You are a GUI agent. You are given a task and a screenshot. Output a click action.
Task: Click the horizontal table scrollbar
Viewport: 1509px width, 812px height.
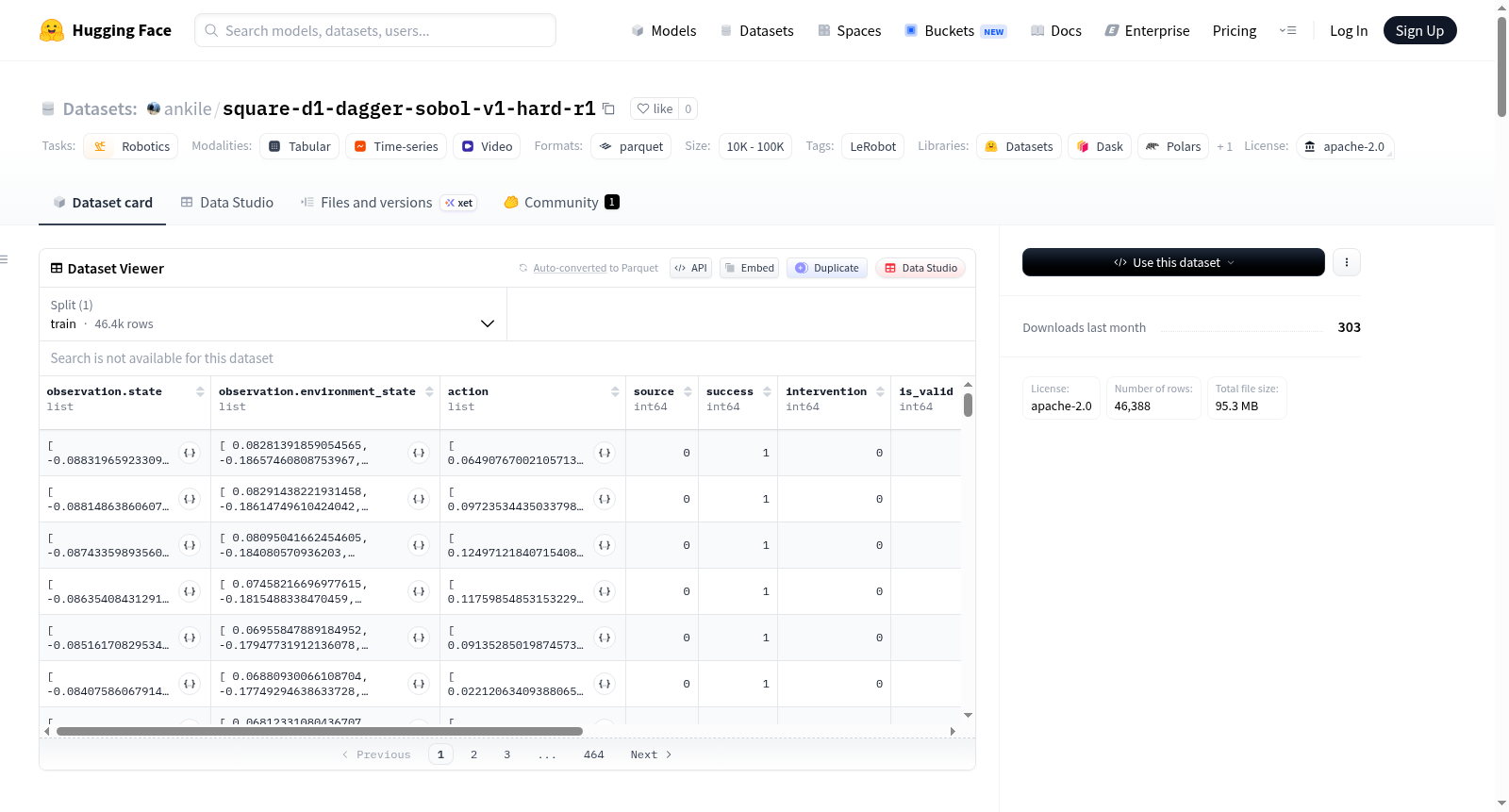(320, 731)
